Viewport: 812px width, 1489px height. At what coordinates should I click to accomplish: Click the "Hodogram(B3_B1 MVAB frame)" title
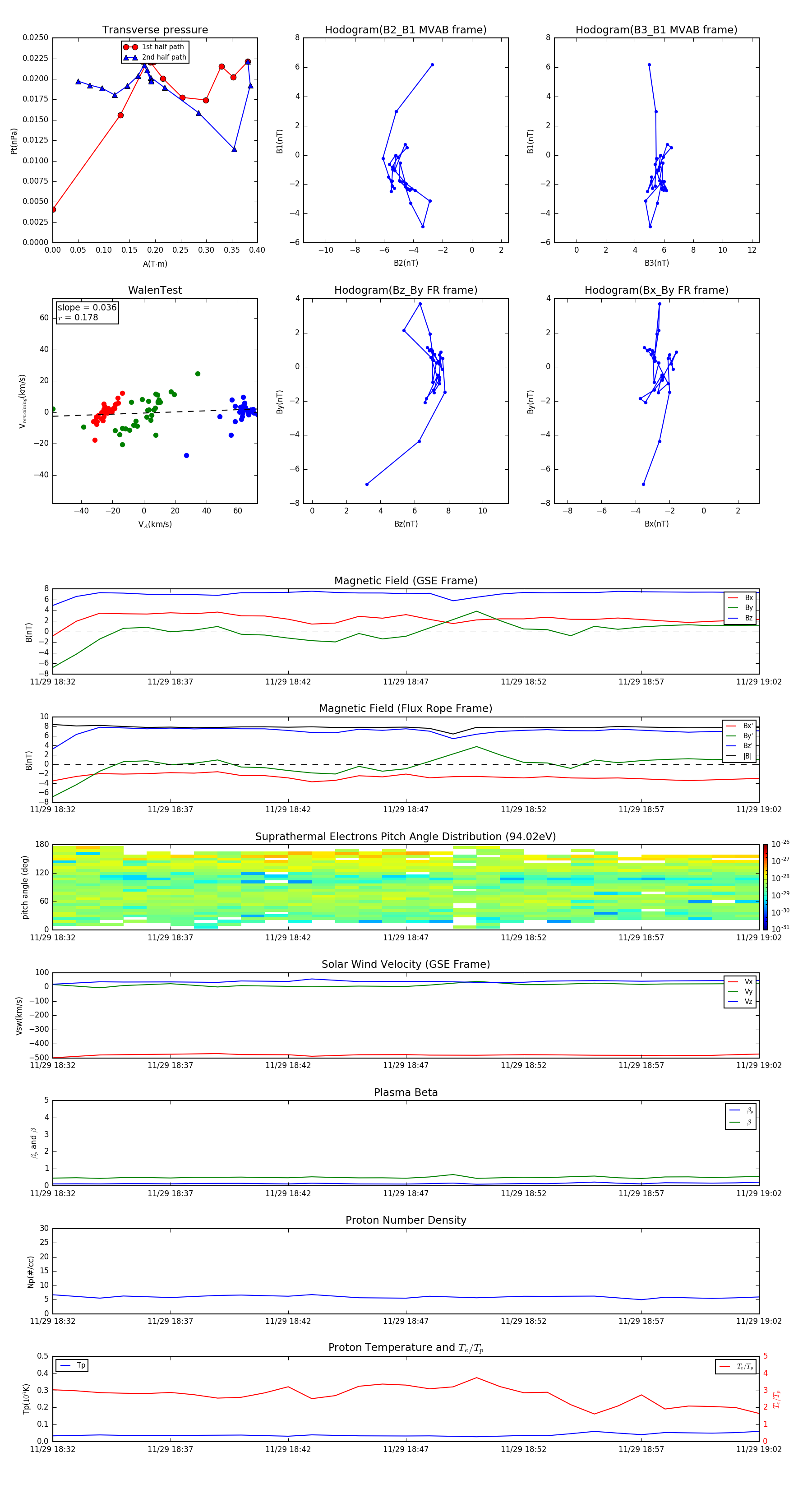656,29
